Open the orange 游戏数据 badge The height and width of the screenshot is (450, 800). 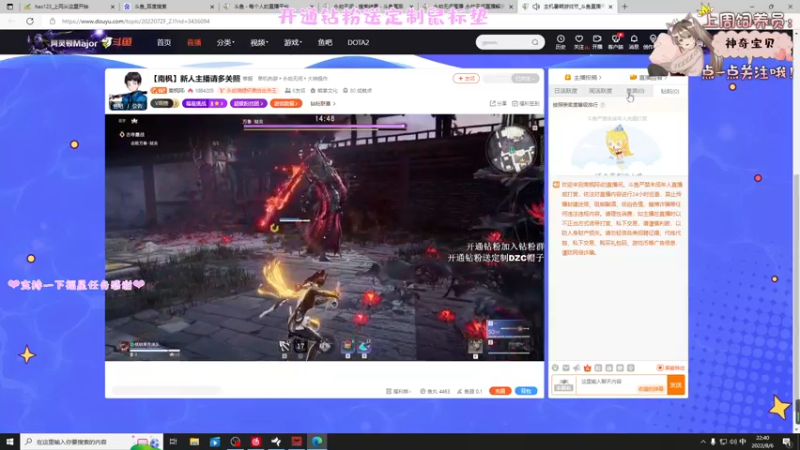point(286,103)
